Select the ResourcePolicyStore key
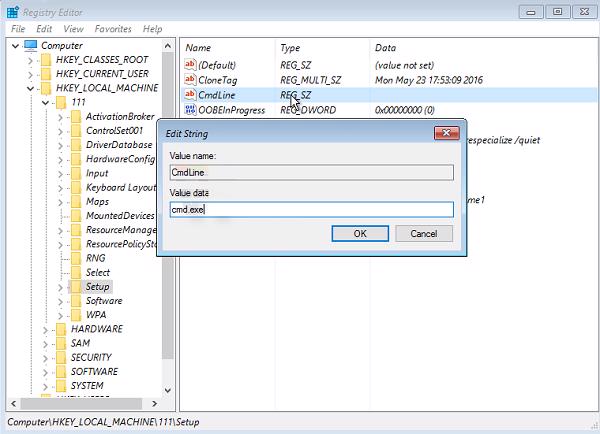This screenshot has height=434, width=600. pyautogui.click(x=121, y=244)
